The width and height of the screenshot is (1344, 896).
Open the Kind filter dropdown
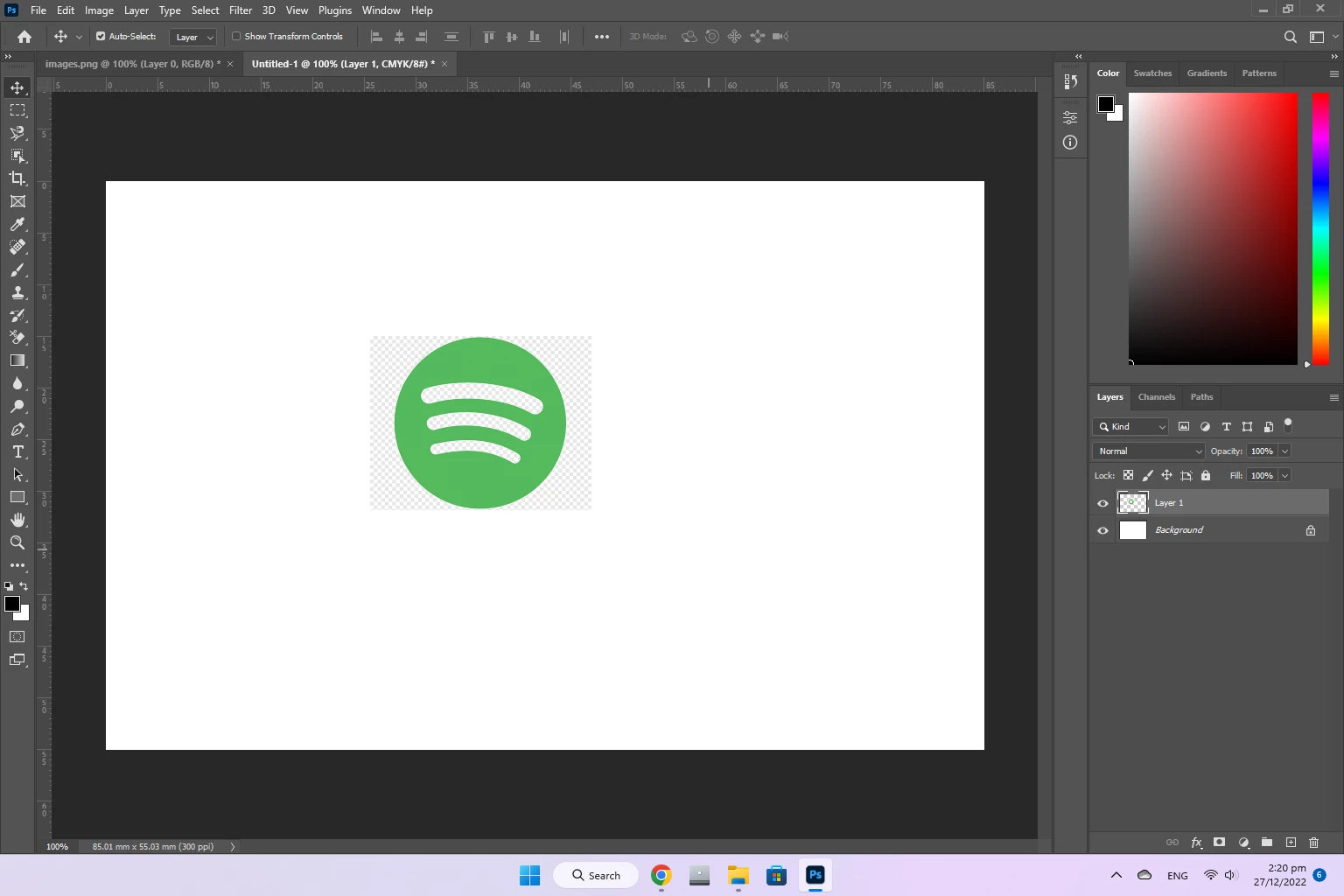click(1130, 427)
